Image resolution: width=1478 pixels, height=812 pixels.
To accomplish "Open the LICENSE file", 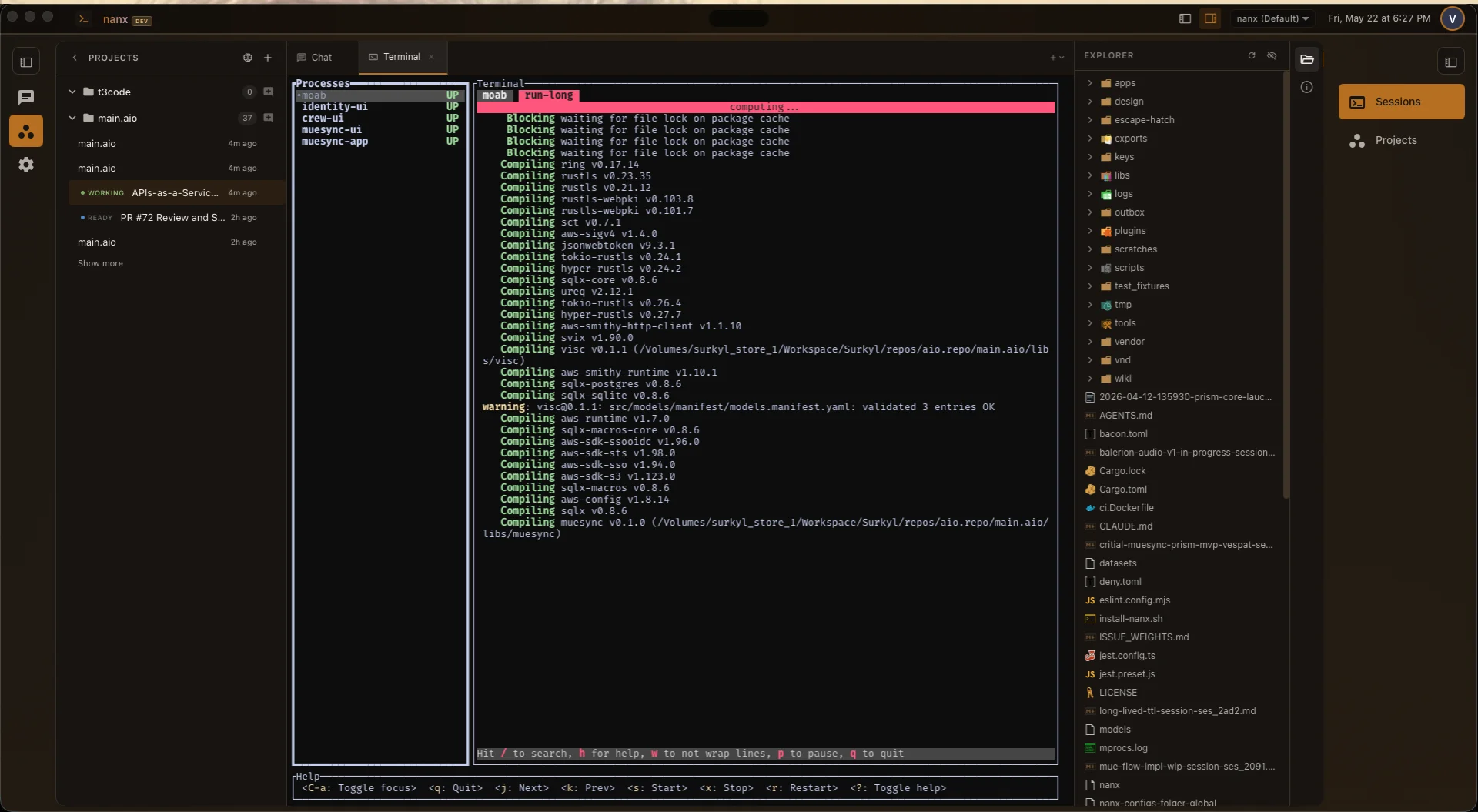I will coord(1118,693).
